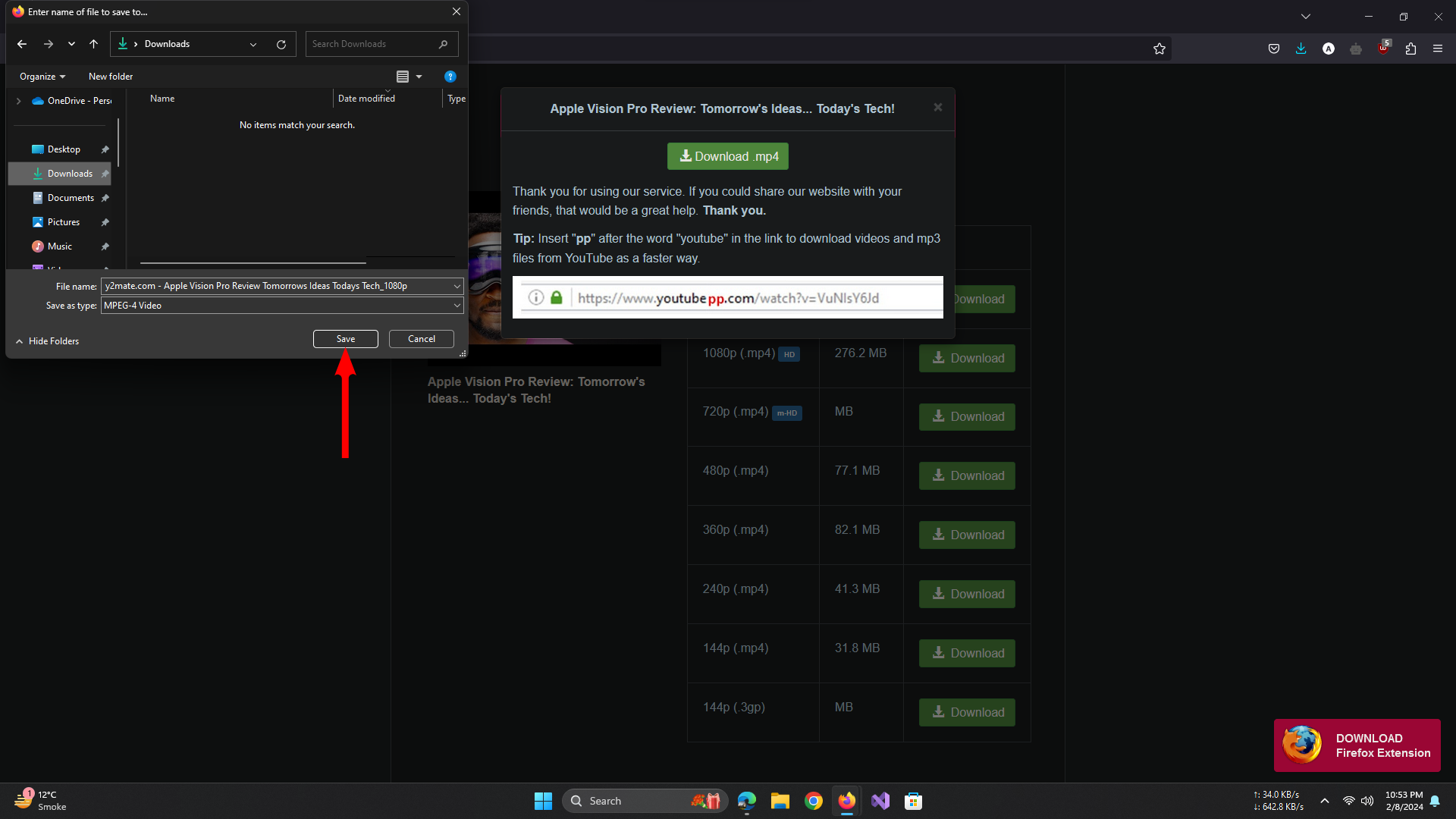Collapse with the Hide Folders toggle
The width and height of the screenshot is (1456, 819).
[47, 341]
